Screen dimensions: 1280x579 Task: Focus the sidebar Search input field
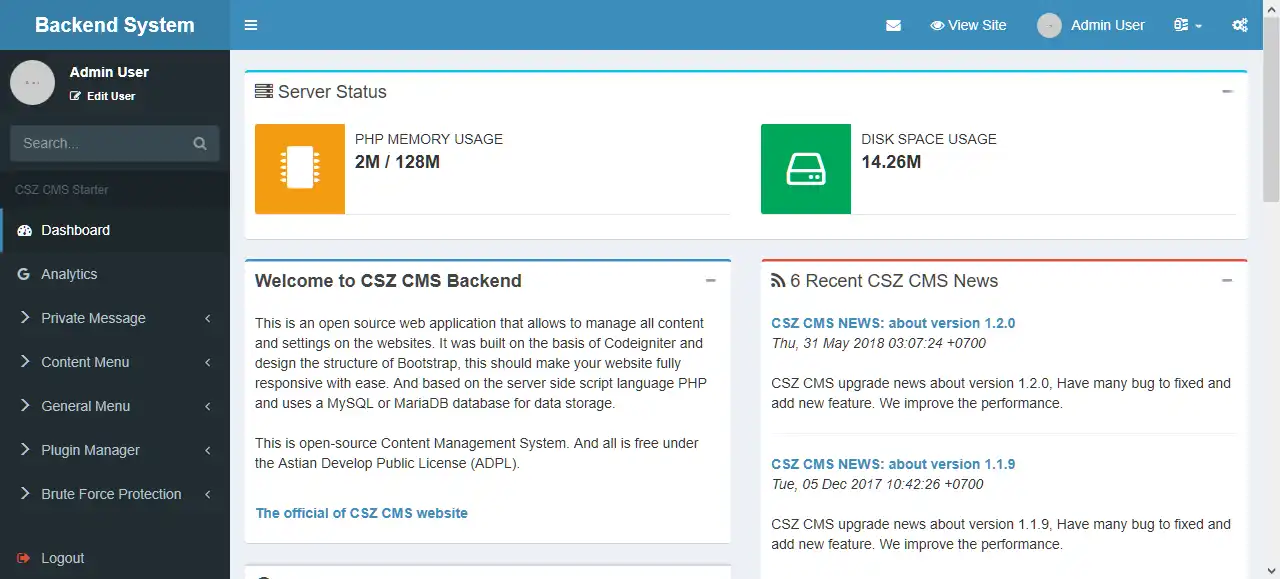pos(100,143)
